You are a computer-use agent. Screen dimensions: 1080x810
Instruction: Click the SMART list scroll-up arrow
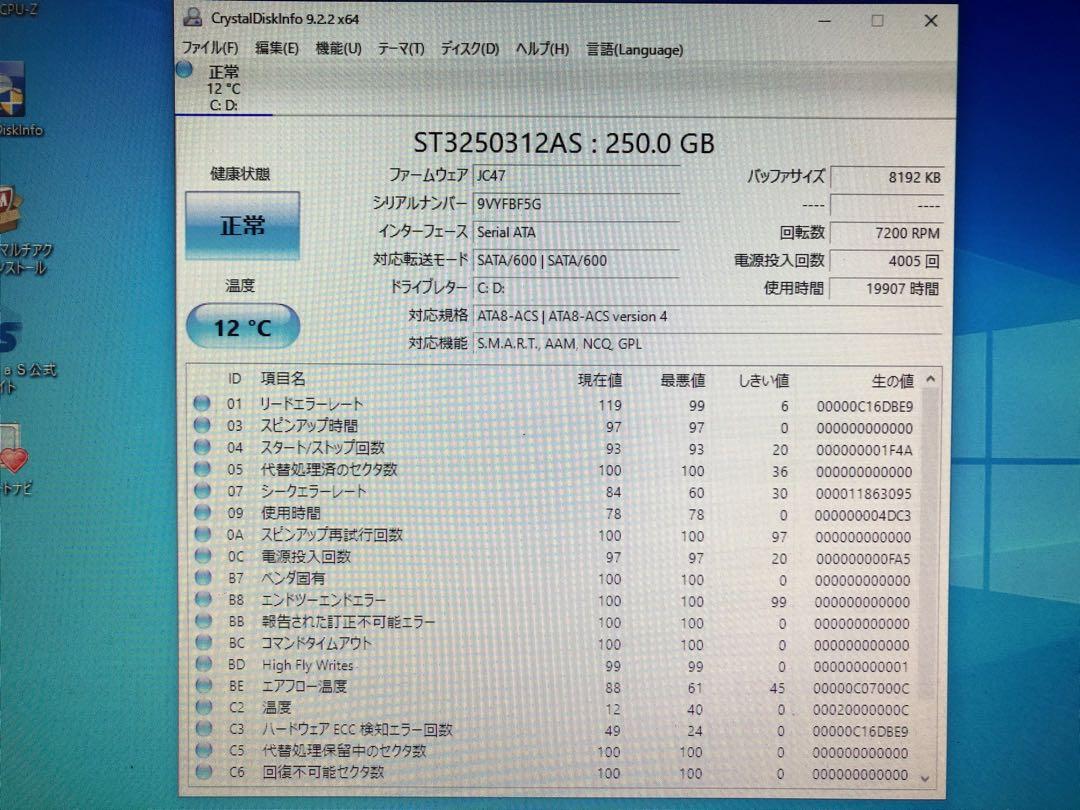pos(931,379)
